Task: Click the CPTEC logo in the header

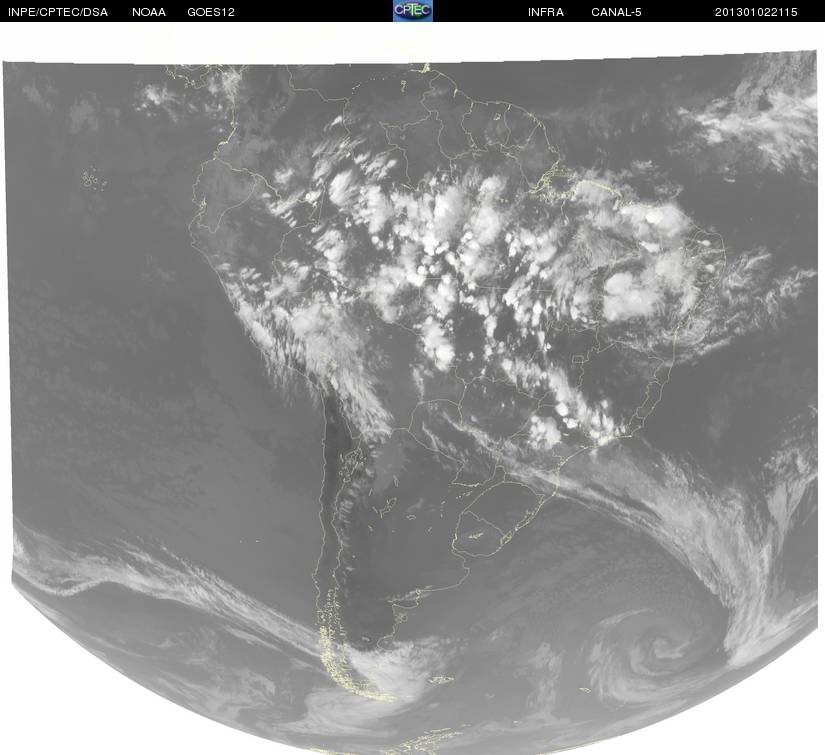Action: coord(413,11)
